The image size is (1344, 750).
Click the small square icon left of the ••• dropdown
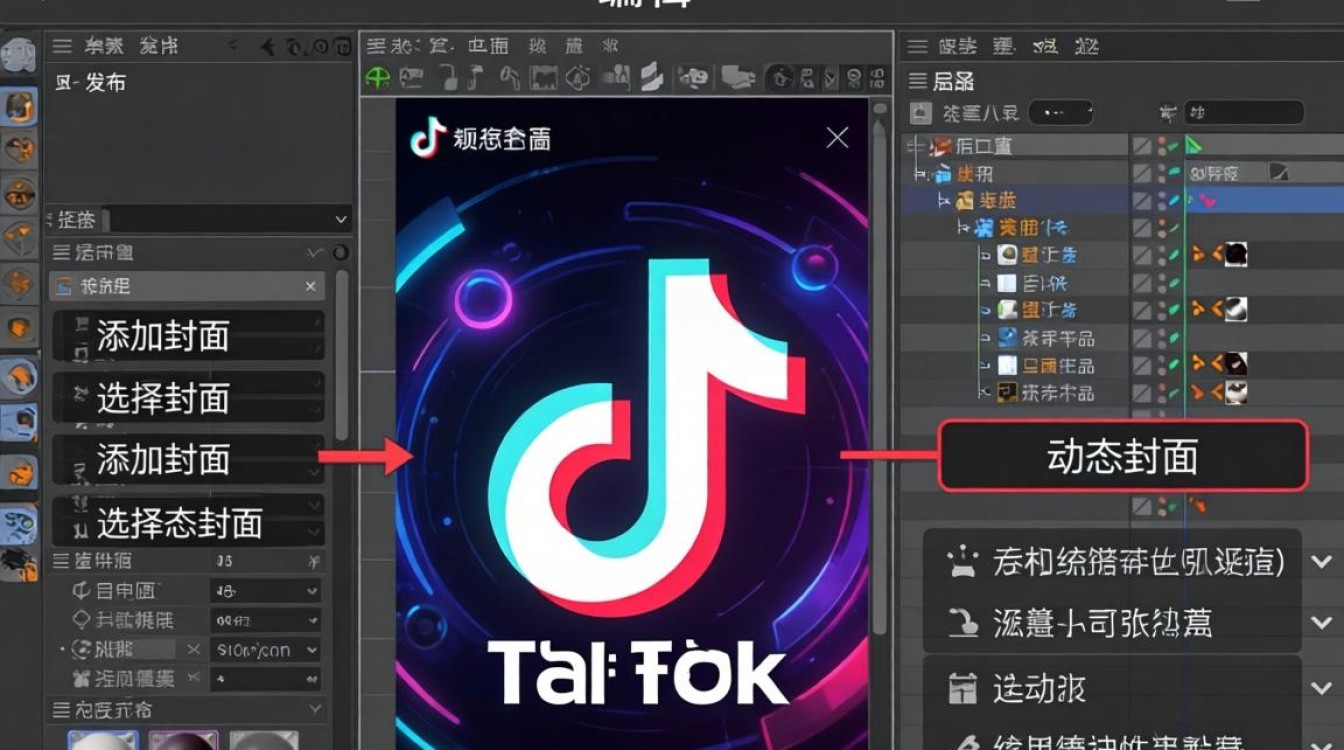pyautogui.click(x=921, y=113)
